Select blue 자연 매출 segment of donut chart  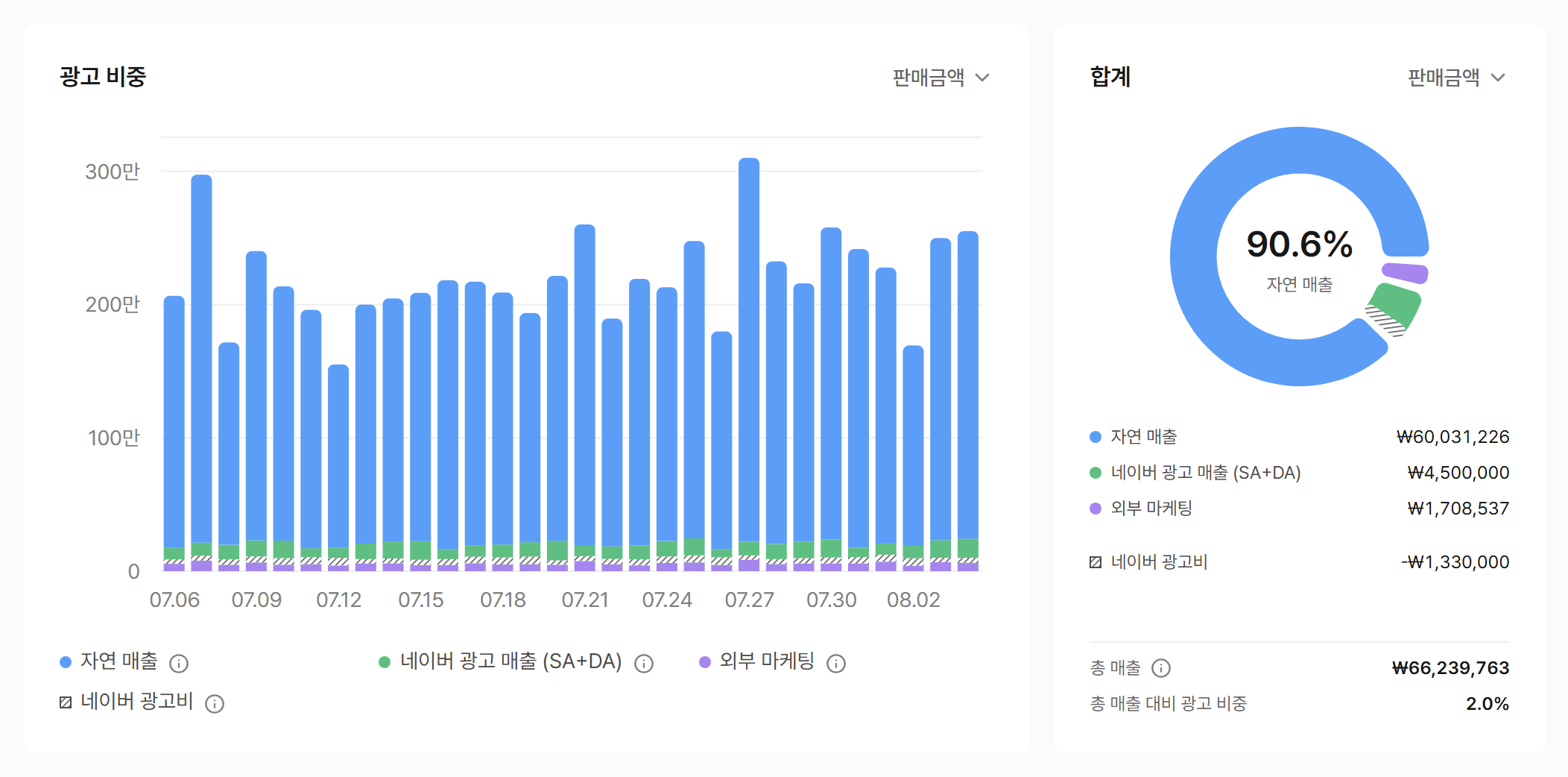pos(1194,257)
